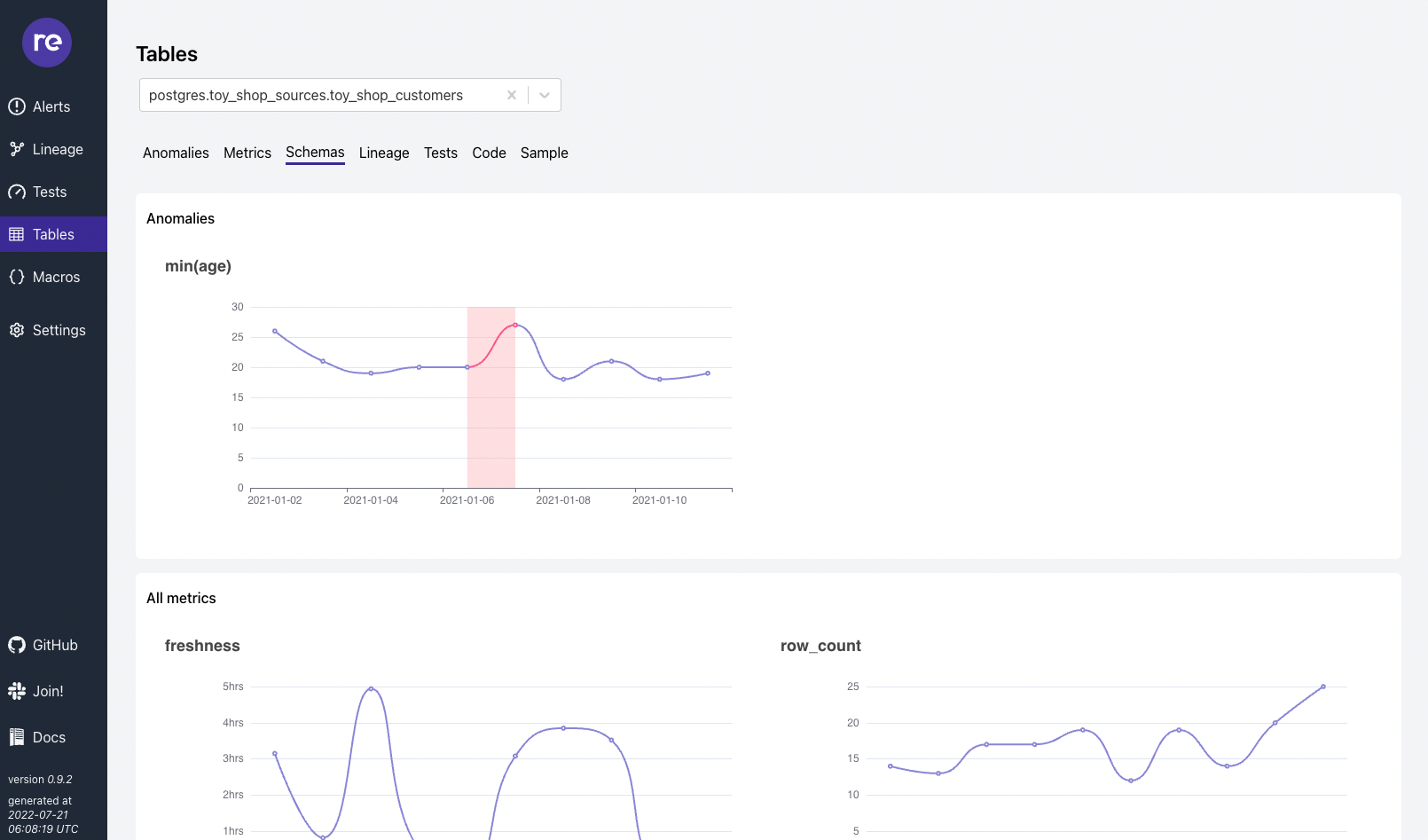Switch to the Sample tab
This screenshot has width=1428, height=840.
[x=545, y=153]
